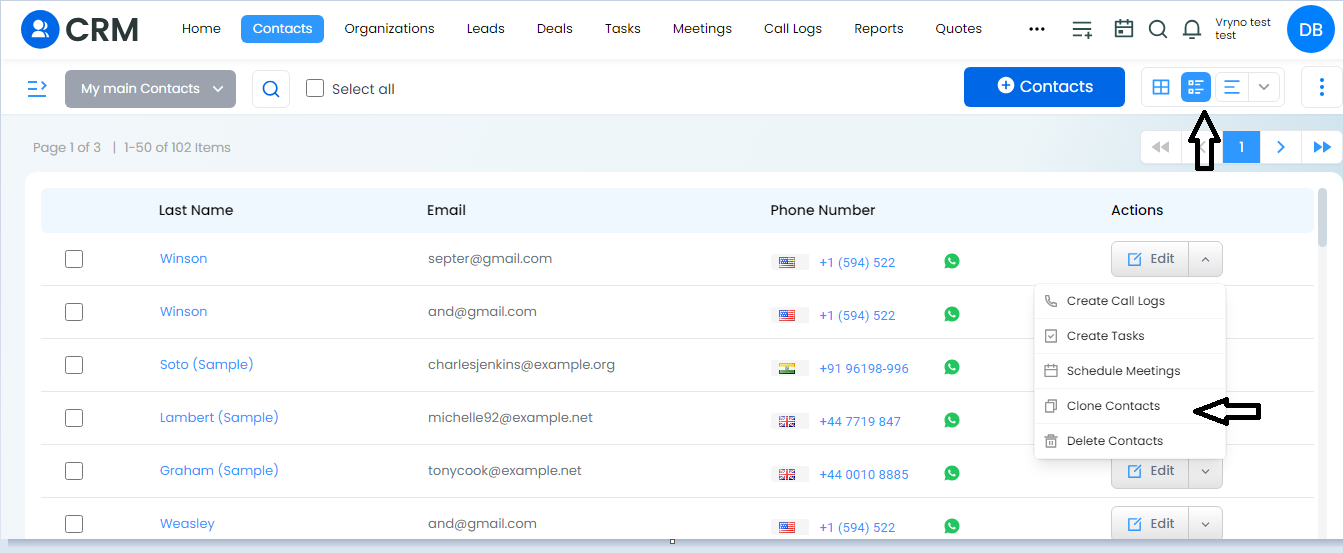Click Edit in the first Winson row
The width and height of the screenshot is (1343, 553).
pyautogui.click(x=1150, y=259)
